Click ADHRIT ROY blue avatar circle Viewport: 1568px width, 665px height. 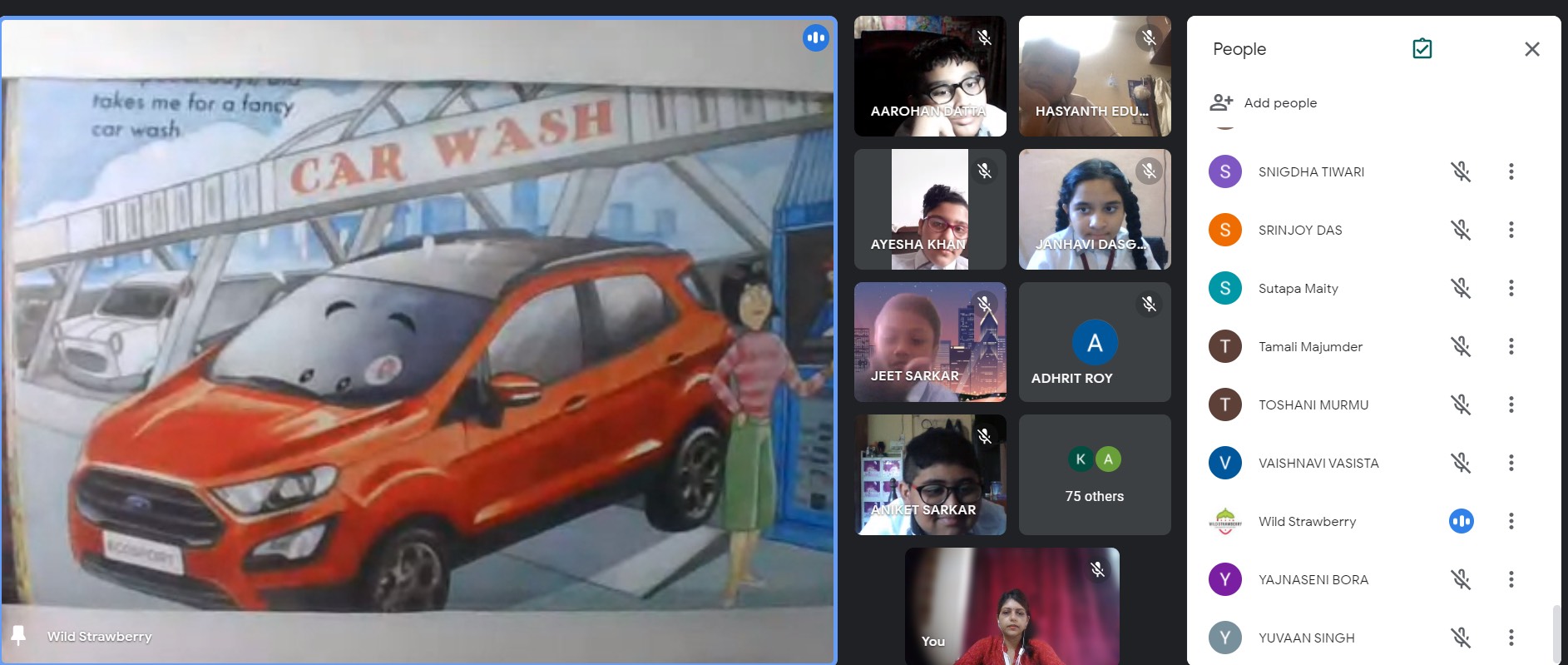coord(1095,342)
